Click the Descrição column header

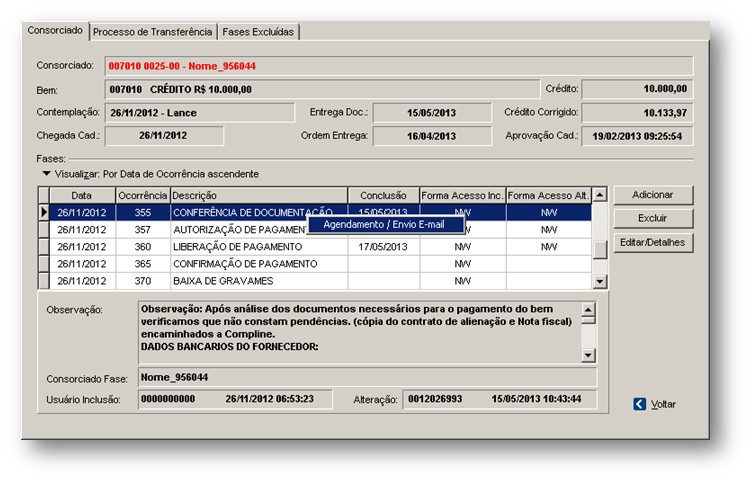click(x=258, y=196)
